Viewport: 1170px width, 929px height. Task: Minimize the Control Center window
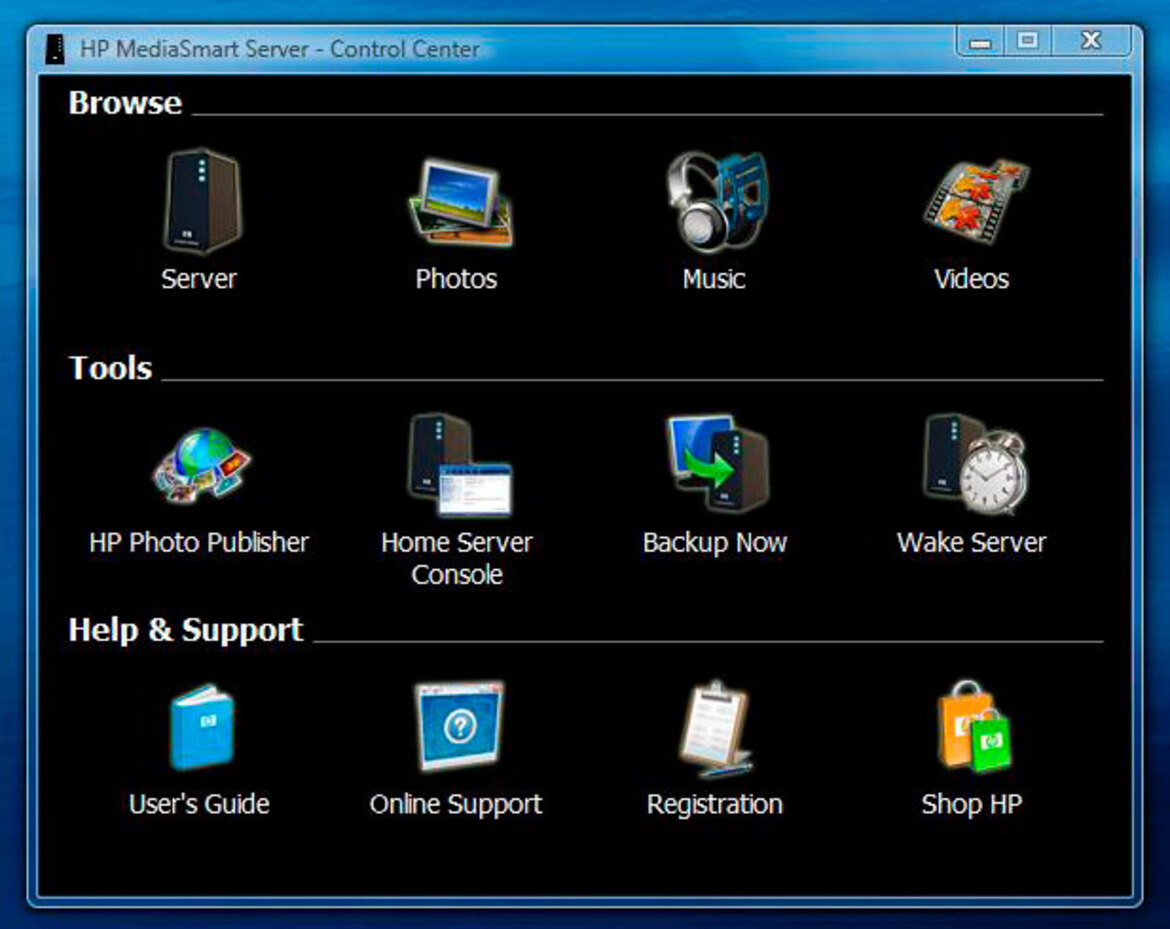pyautogui.click(x=980, y=41)
